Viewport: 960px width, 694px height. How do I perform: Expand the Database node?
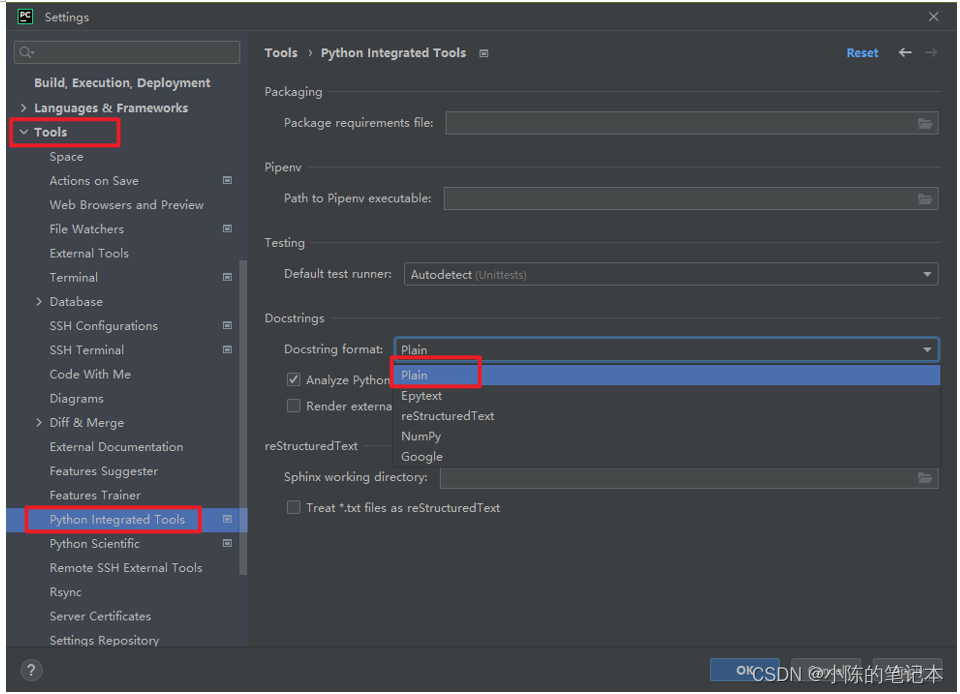(x=39, y=302)
